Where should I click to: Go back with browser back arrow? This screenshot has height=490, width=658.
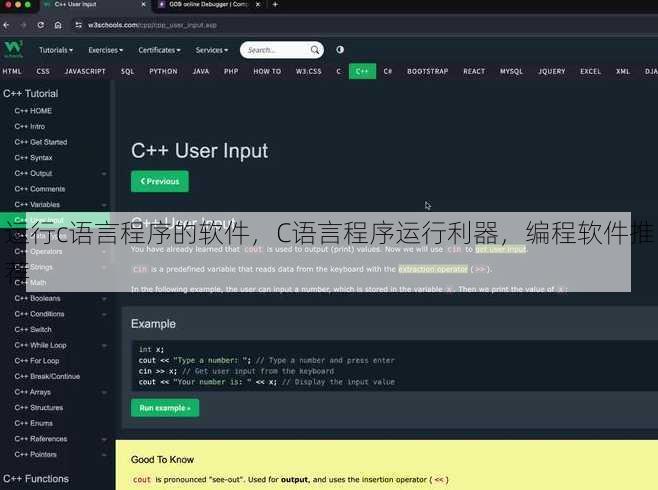[6, 25]
